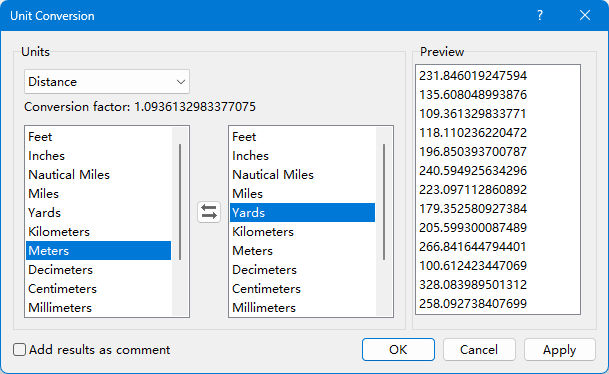The height and width of the screenshot is (374, 609).
Task: Select Centimeters in the source units list
Action: pos(99,289)
